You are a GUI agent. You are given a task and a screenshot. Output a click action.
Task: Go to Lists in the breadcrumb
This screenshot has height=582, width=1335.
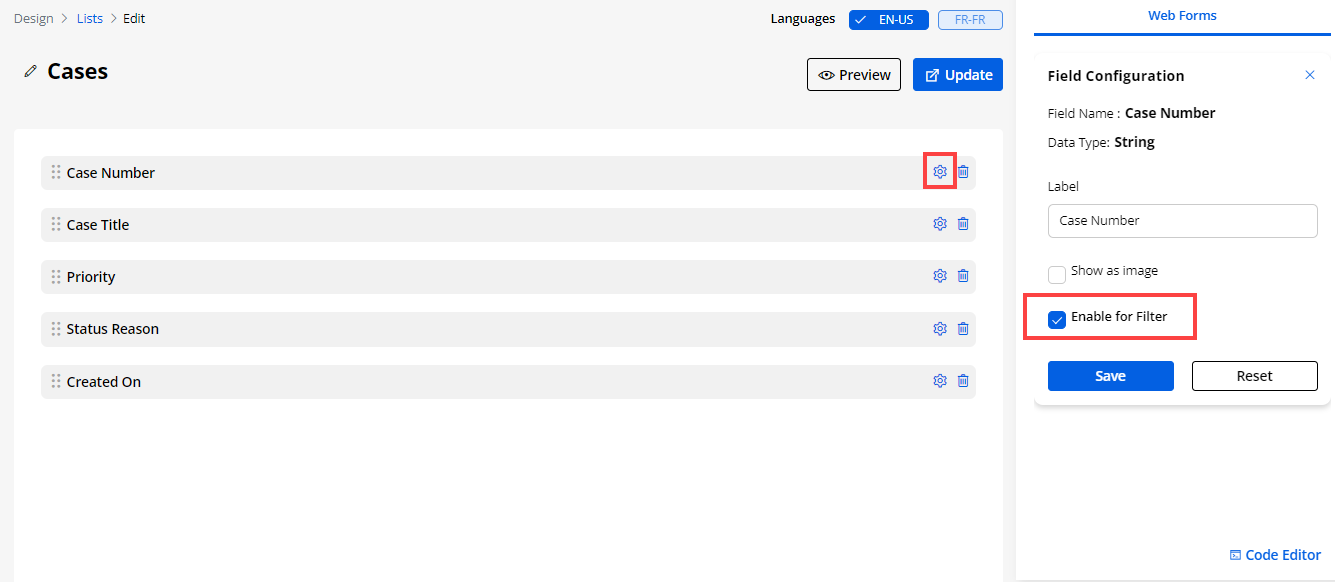(90, 19)
